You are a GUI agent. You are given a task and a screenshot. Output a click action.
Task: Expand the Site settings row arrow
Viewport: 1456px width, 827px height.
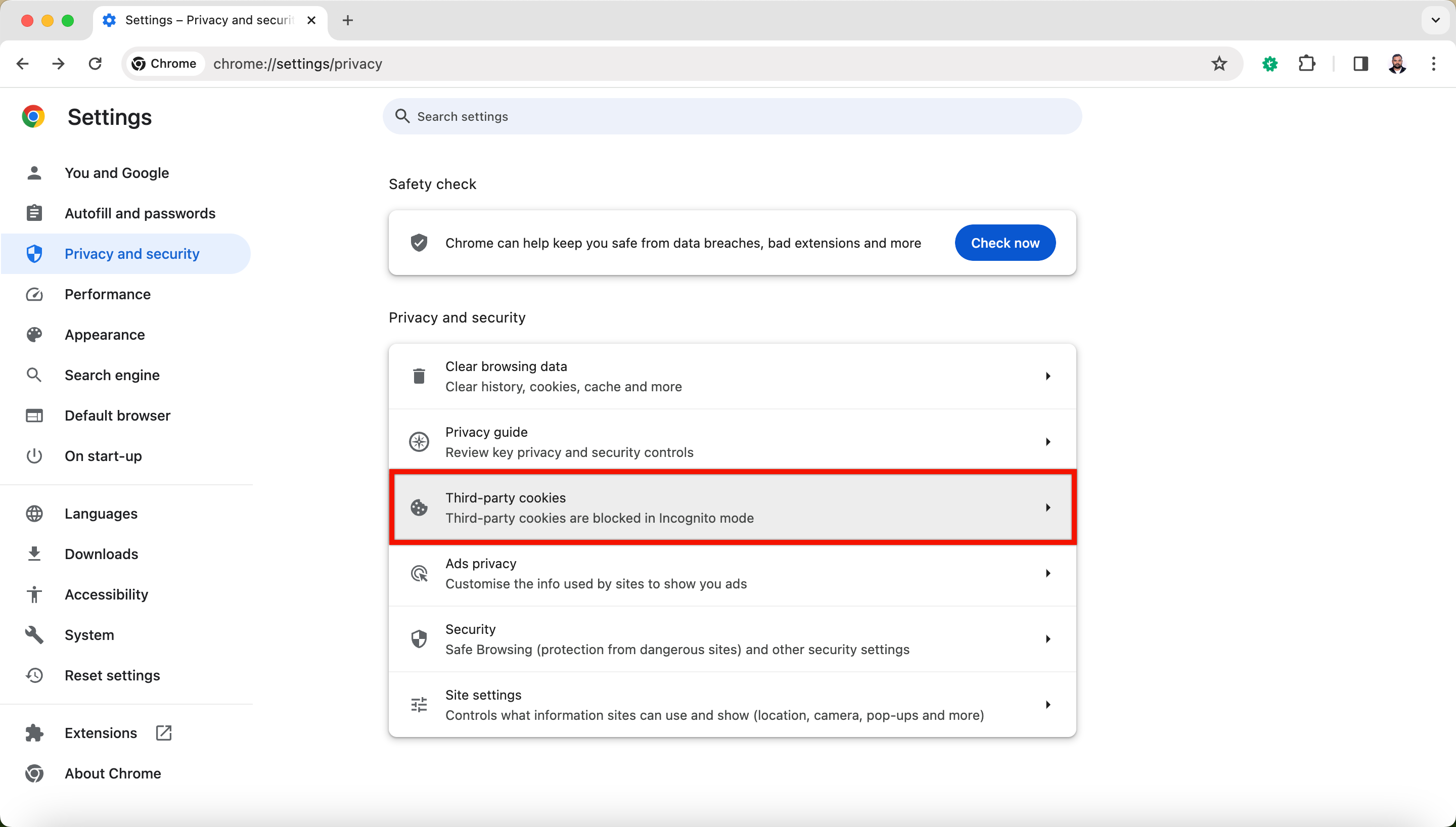1048,705
